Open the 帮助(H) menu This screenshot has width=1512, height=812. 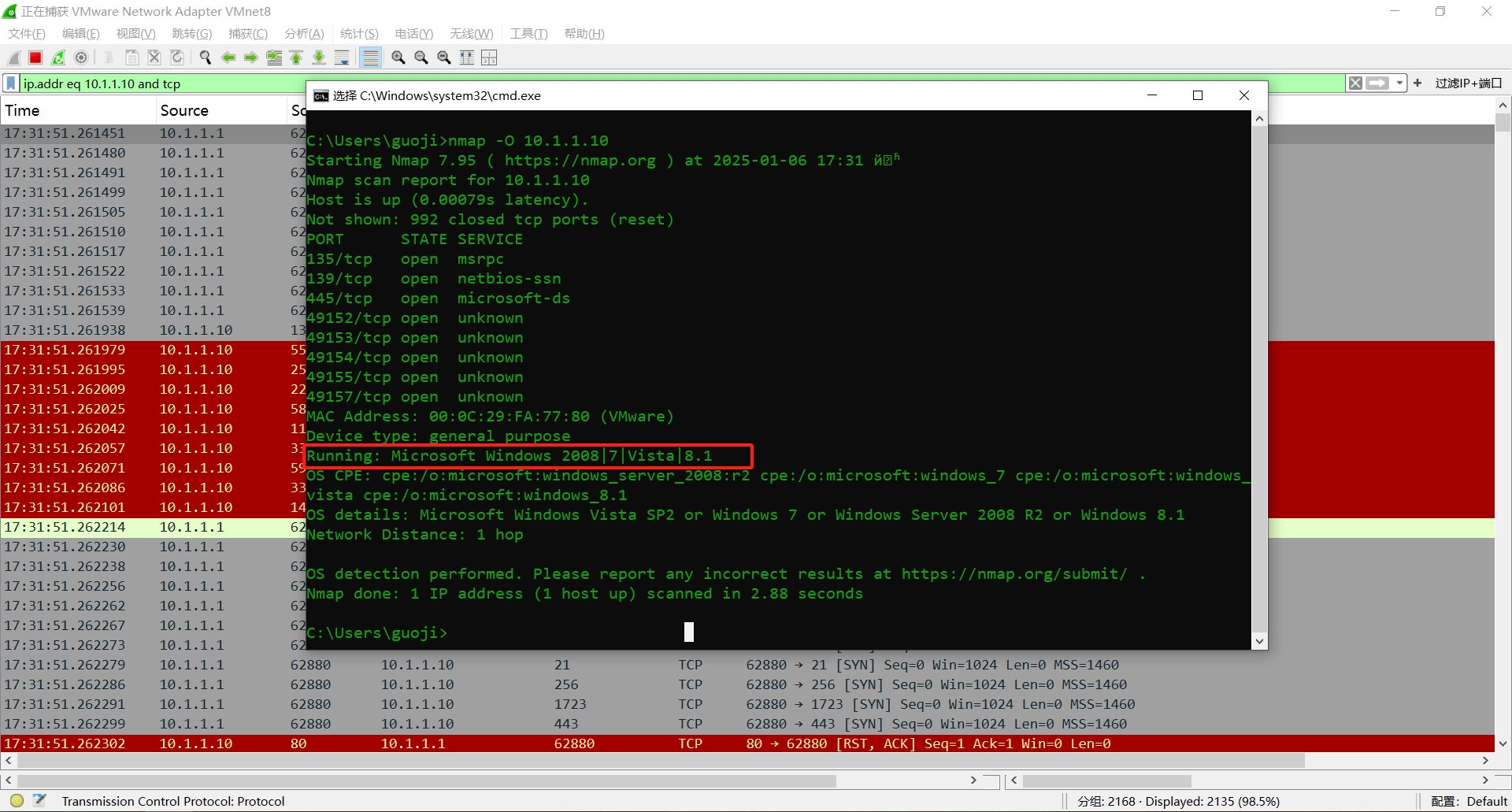click(x=584, y=34)
